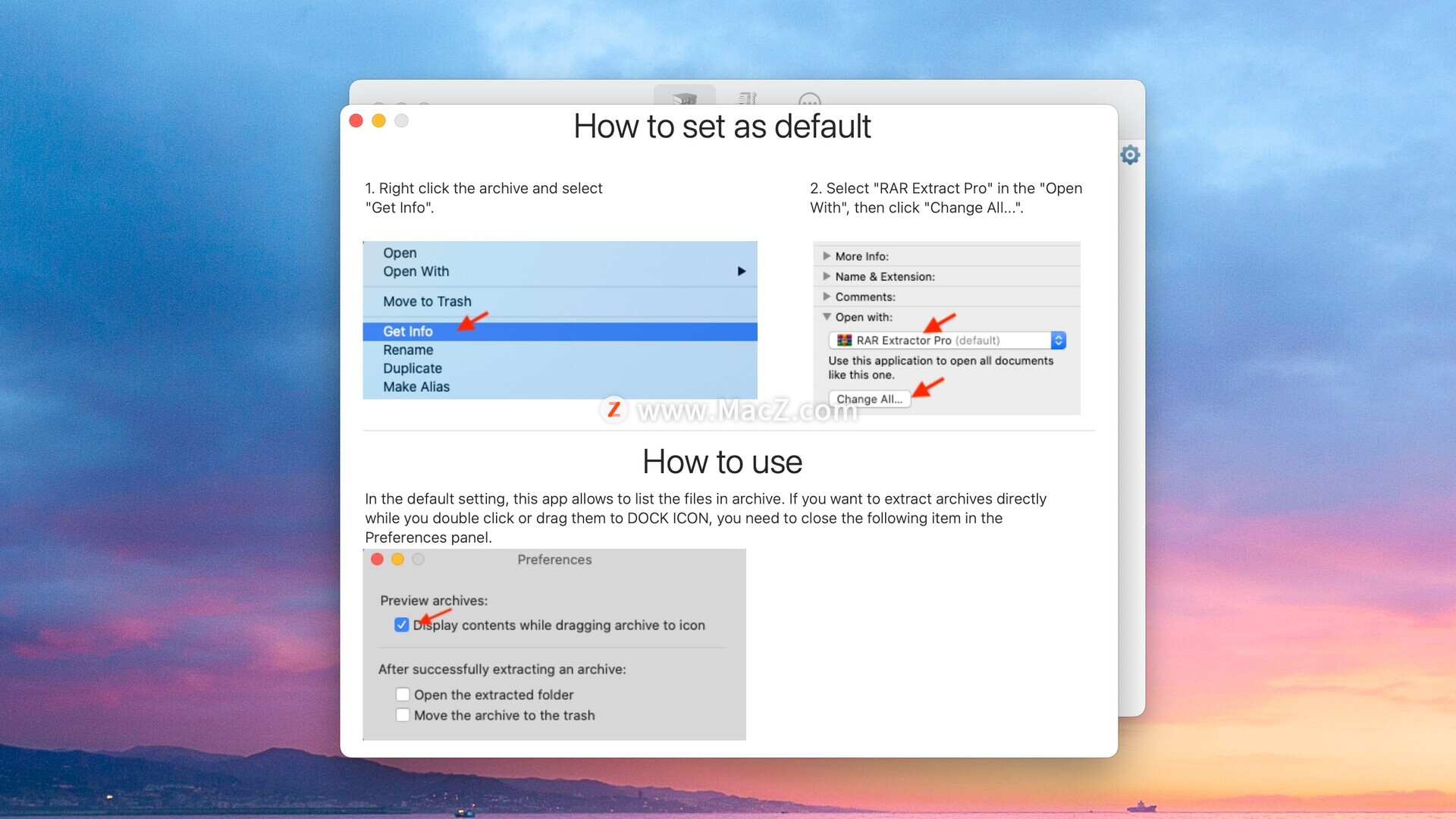Click the 'Select "RAR Extract Pro"' step two text
This screenshot has width=1456, height=819.
[x=946, y=198]
